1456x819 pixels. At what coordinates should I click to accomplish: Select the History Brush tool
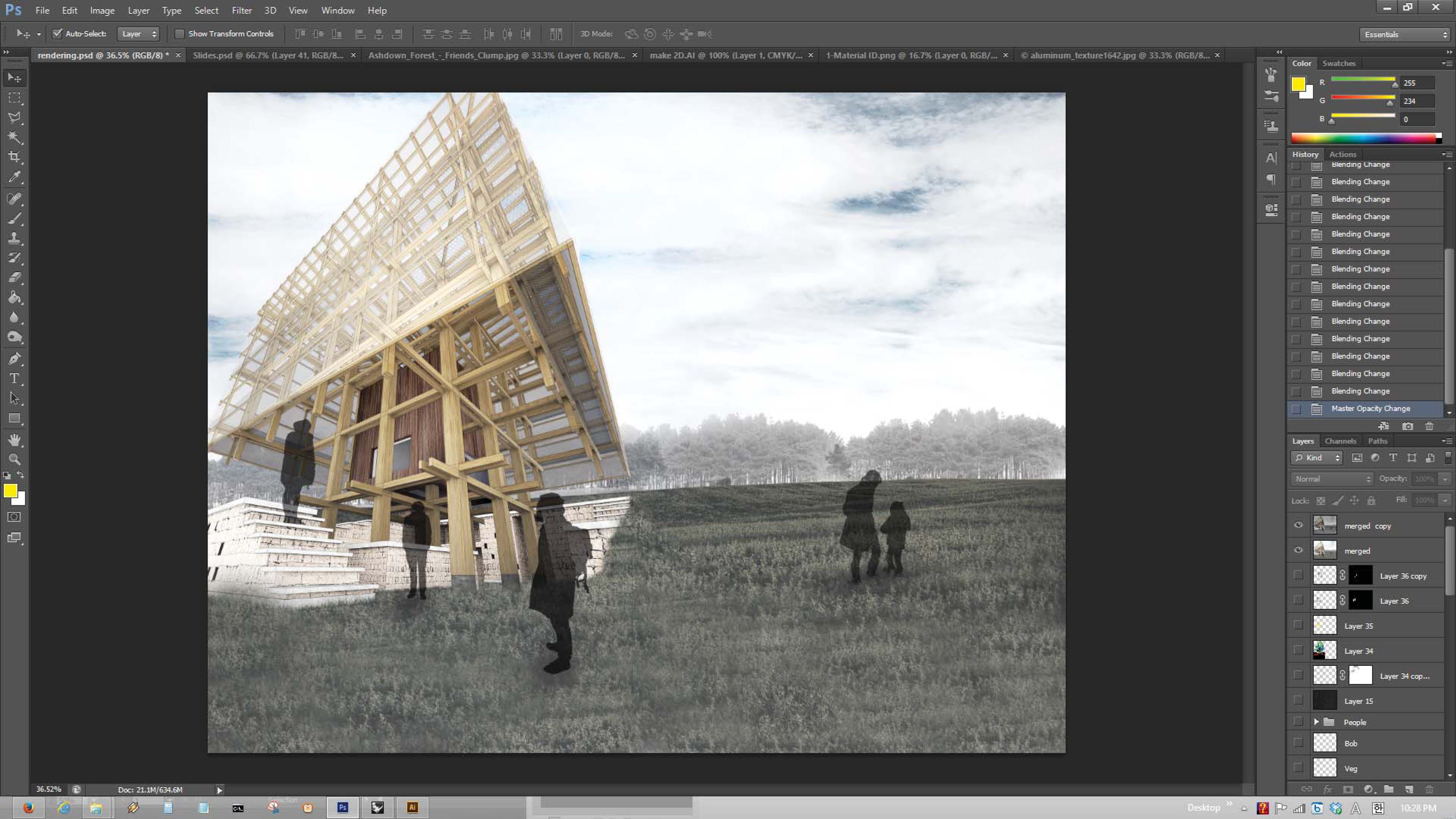coord(15,258)
